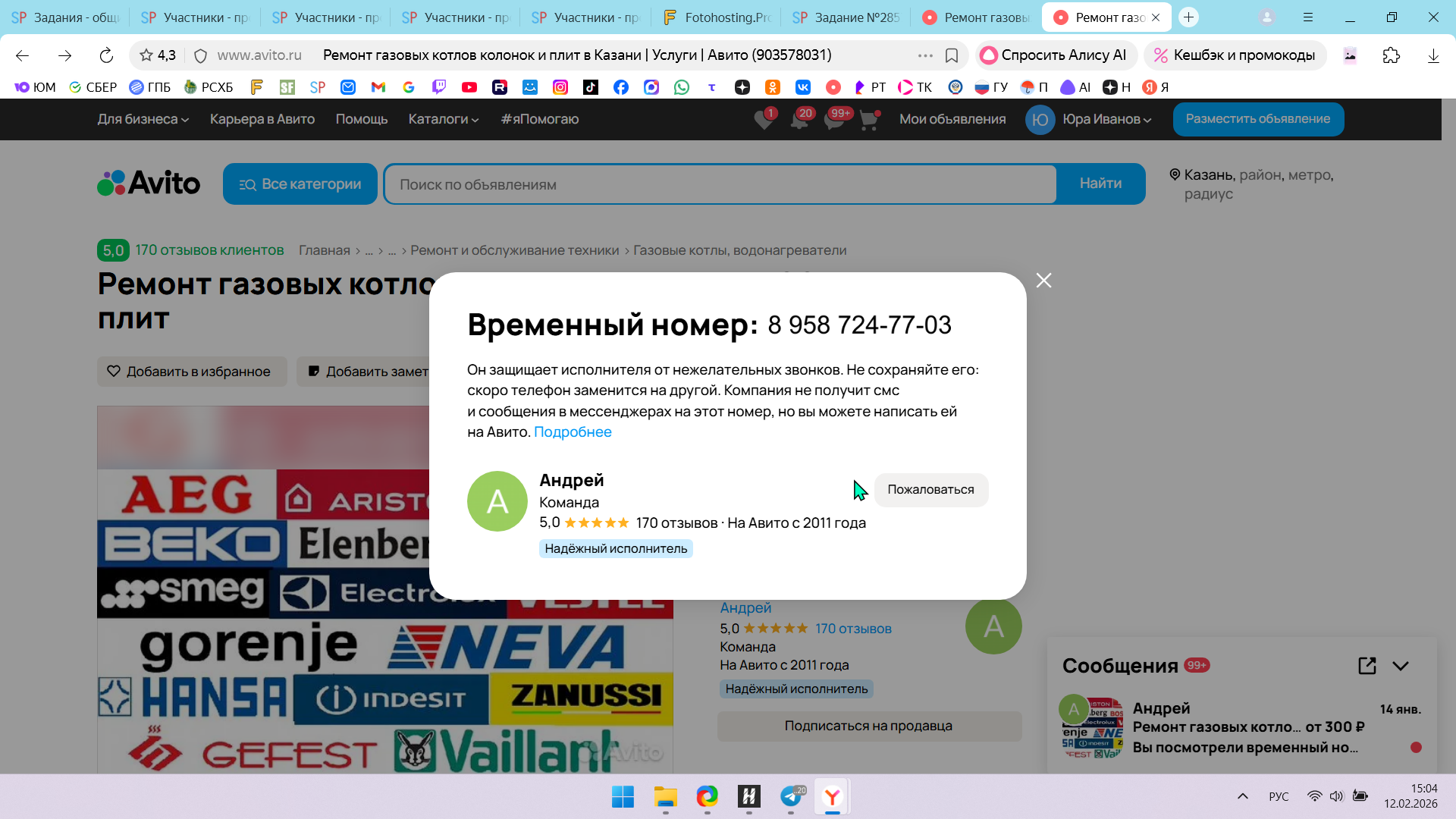Expand Юра Иванов profile menu
Image resolution: width=1456 pixels, height=819 pixels.
click(x=1106, y=119)
